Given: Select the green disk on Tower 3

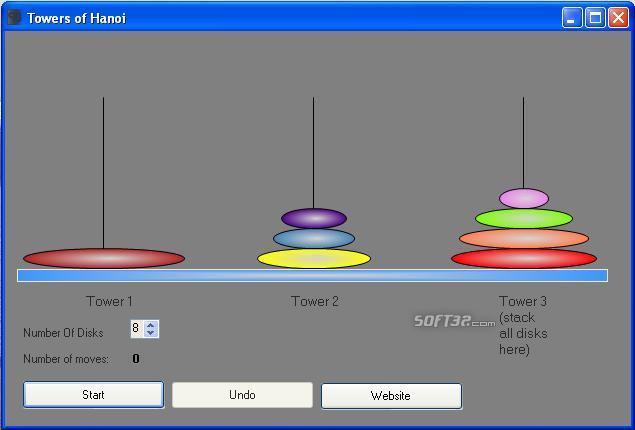Looking at the screenshot, I should click(x=524, y=219).
